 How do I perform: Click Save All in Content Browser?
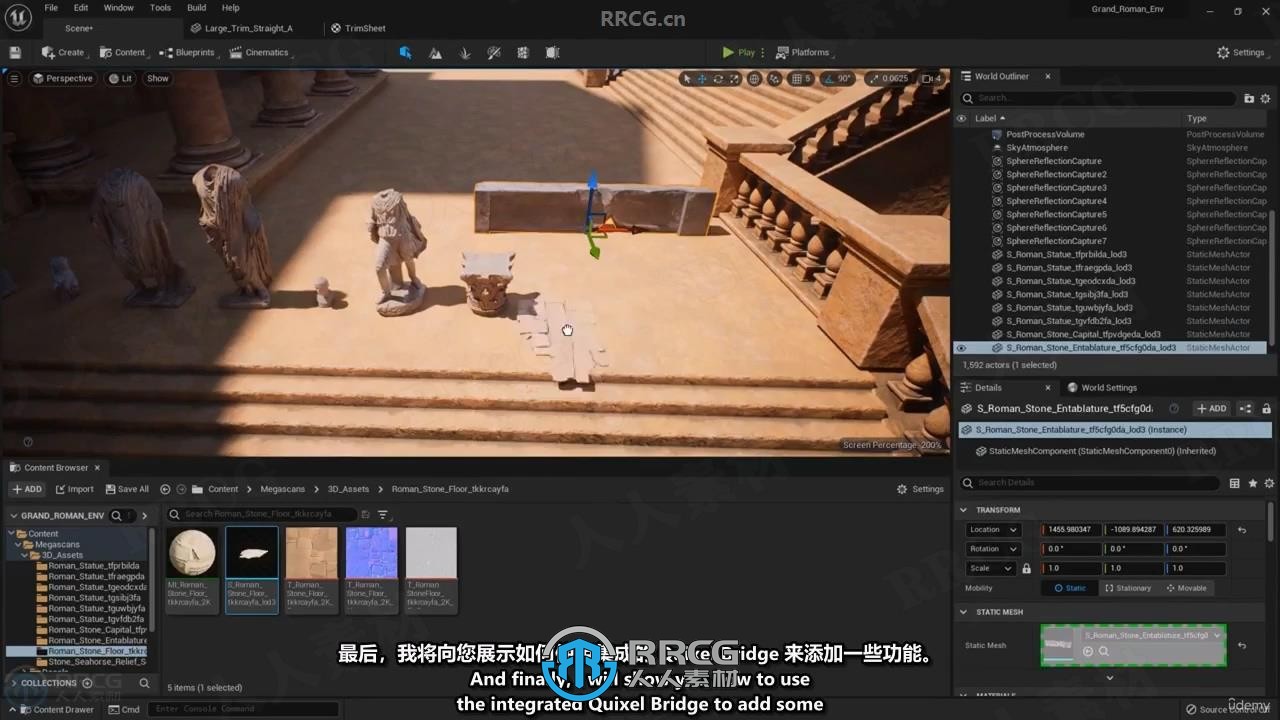tap(126, 489)
